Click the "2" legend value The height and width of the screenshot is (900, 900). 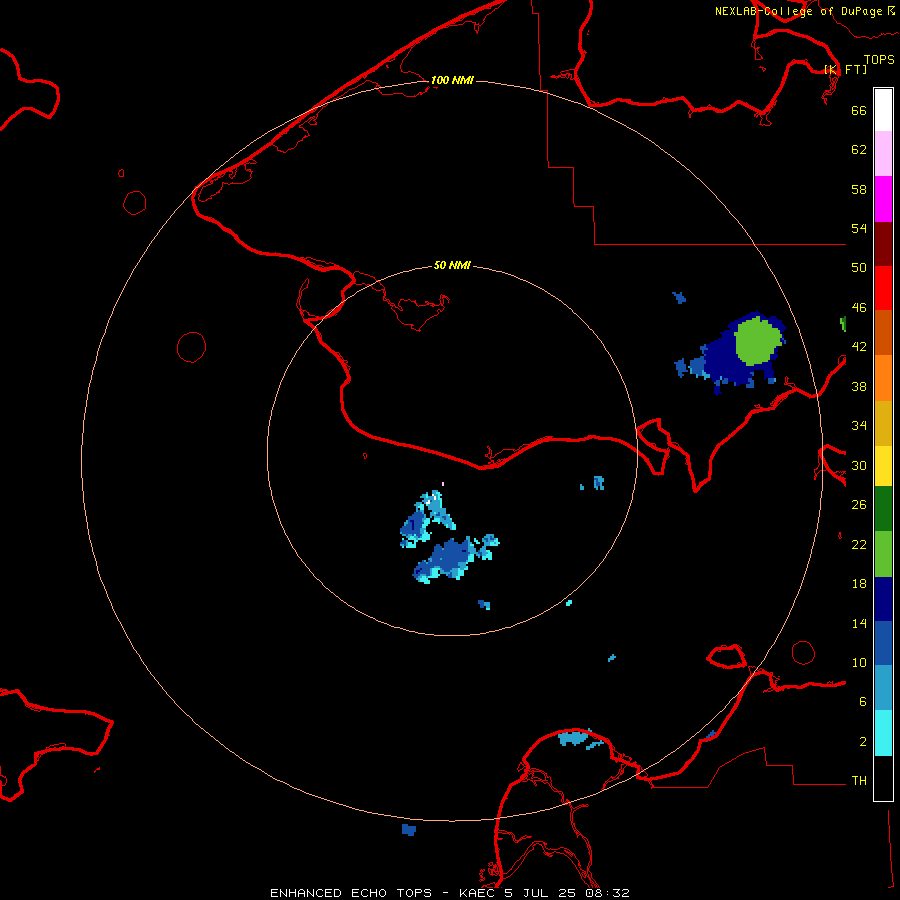(x=862, y=742)
